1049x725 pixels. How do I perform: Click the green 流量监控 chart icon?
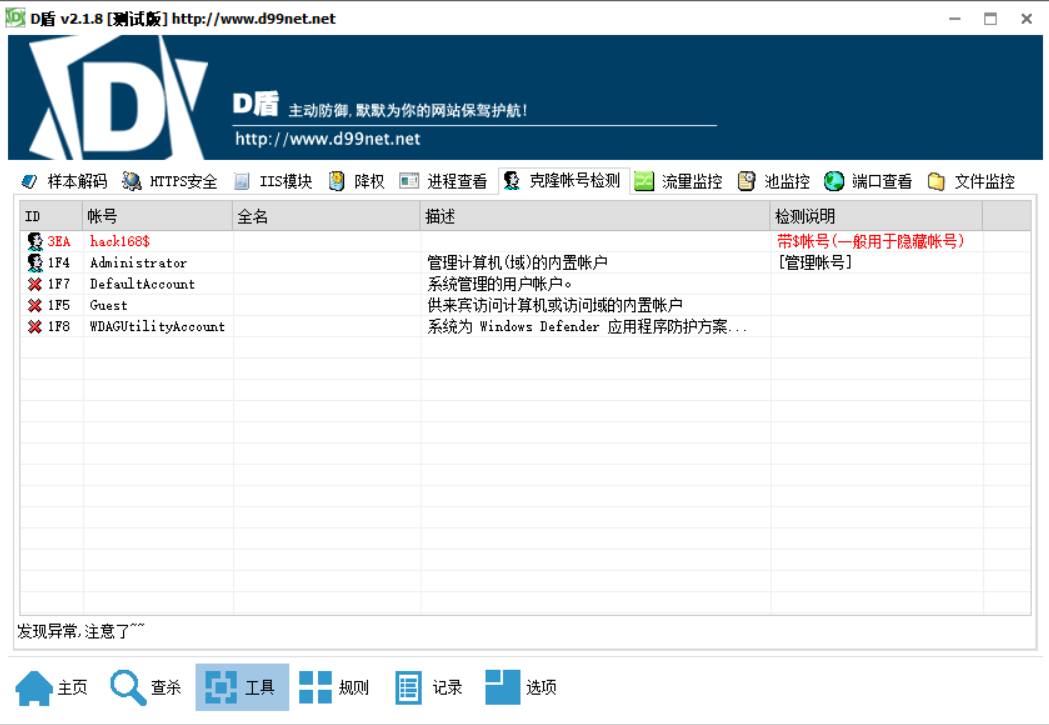(x=644, y=181)
